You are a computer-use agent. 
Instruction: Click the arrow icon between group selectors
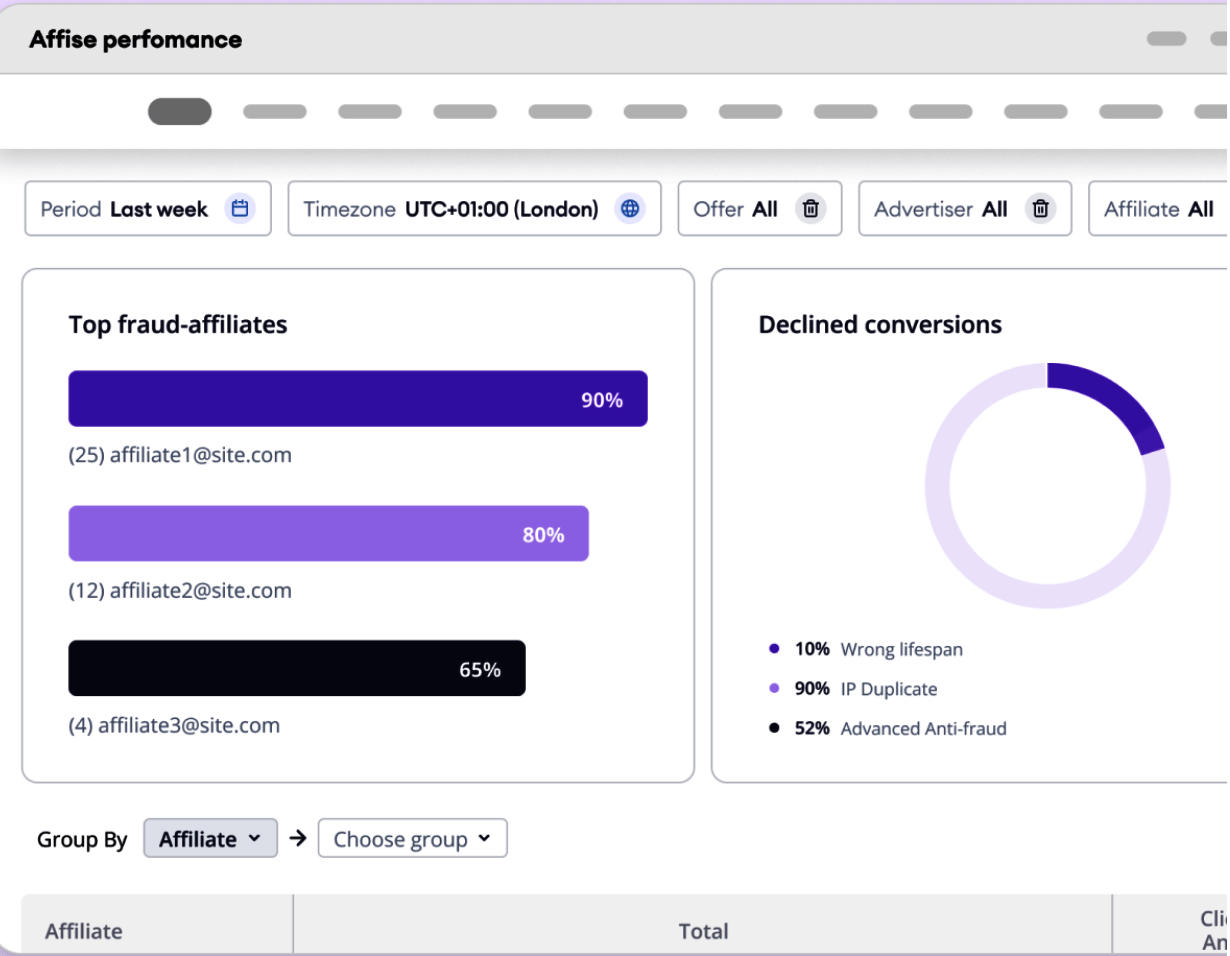(x=297, y=839)
